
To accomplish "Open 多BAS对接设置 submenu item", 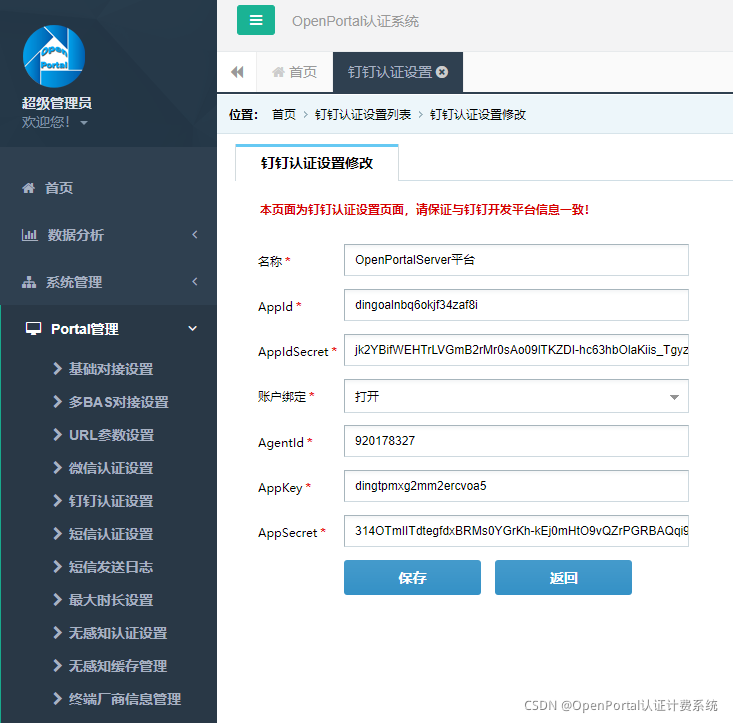I will [x=119, y=402].
